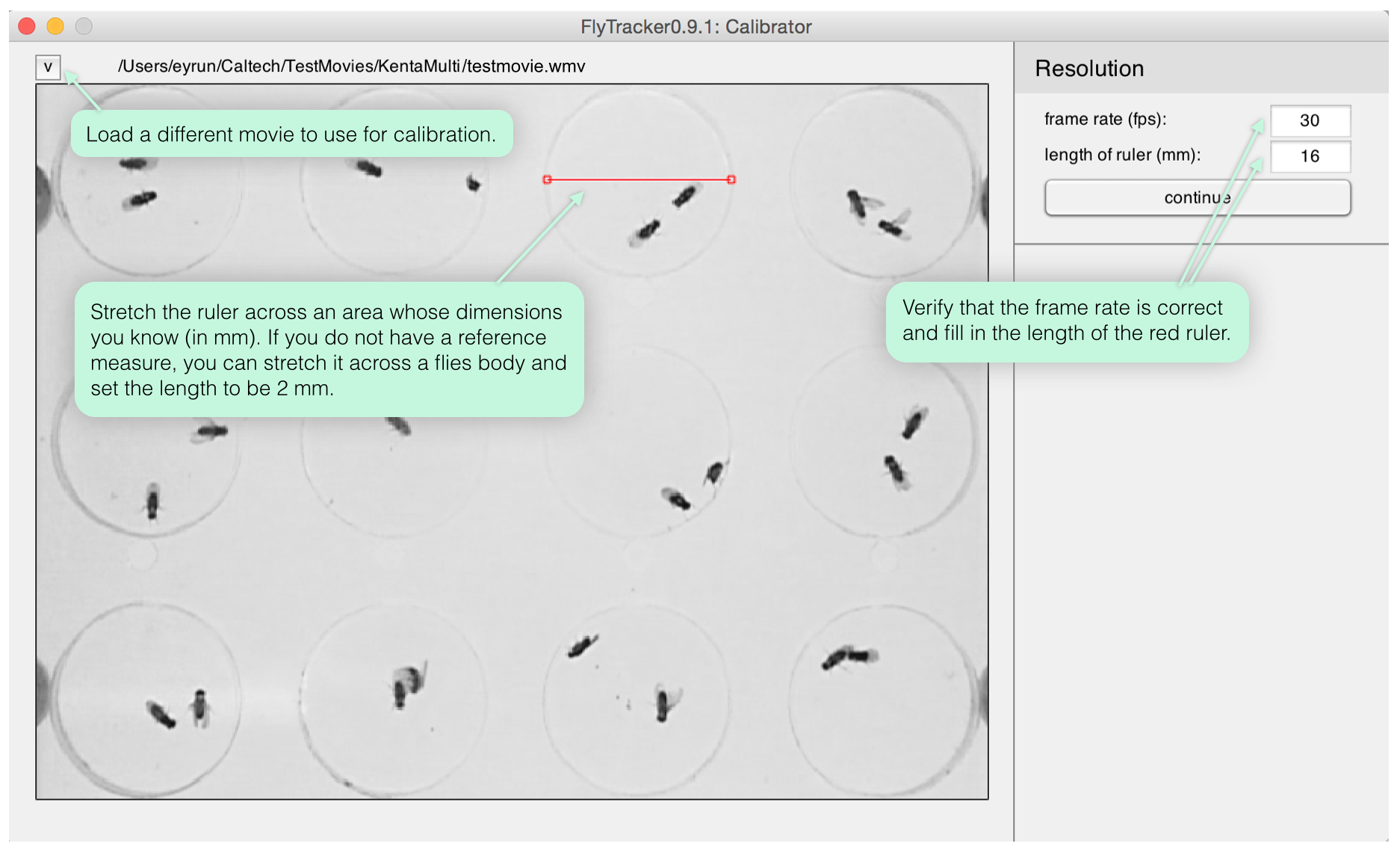Click the 'Stretch the ruler' instruction tooltip
This screenshot has width=1400, height=852.
329,350
